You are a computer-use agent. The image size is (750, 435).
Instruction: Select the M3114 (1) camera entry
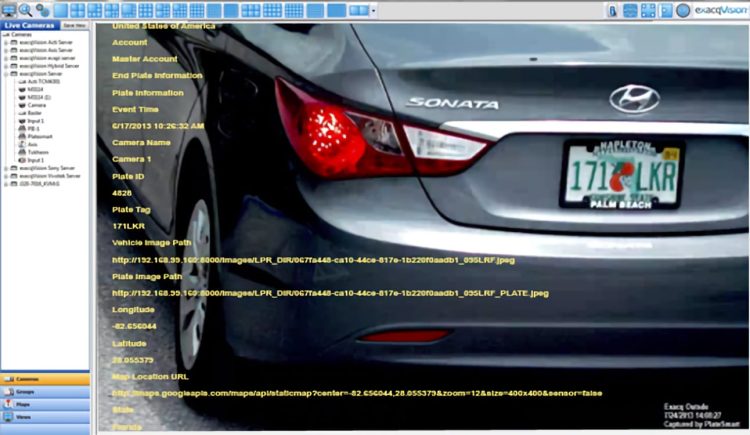[x=39, y=97]
